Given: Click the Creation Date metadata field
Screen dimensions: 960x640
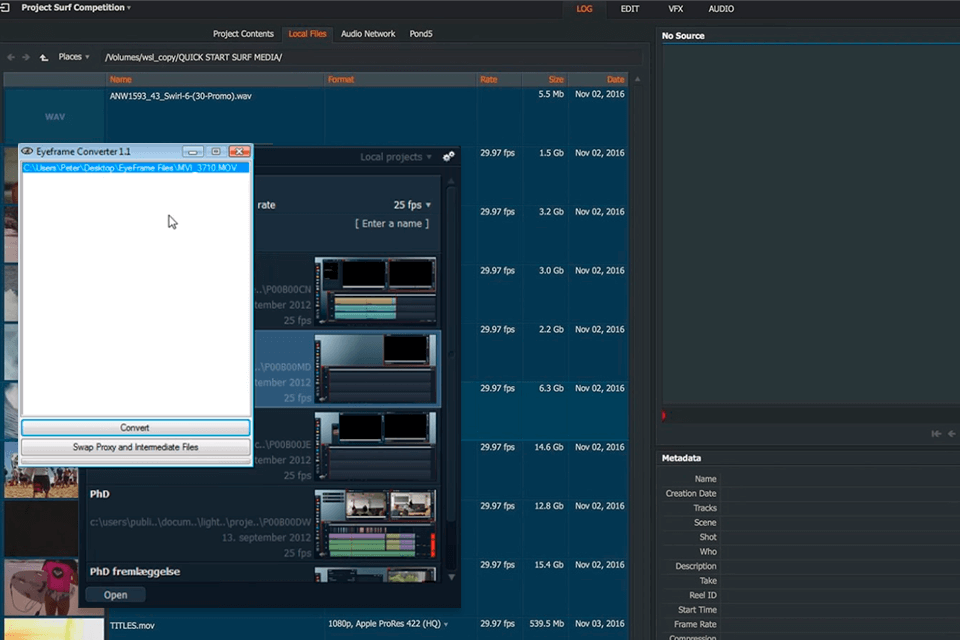Looking at the screenshot, I should pyautogui.click(x=839, y=494).
